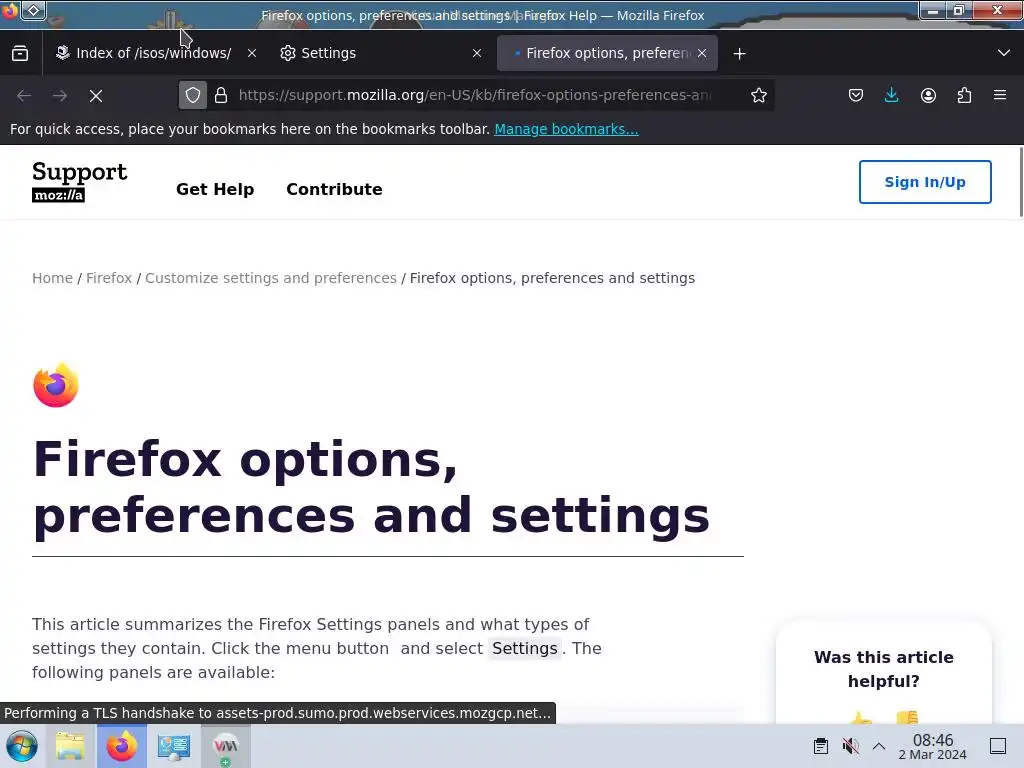
Task: Close the Firefox options tab
Action: tap(702, 54)
